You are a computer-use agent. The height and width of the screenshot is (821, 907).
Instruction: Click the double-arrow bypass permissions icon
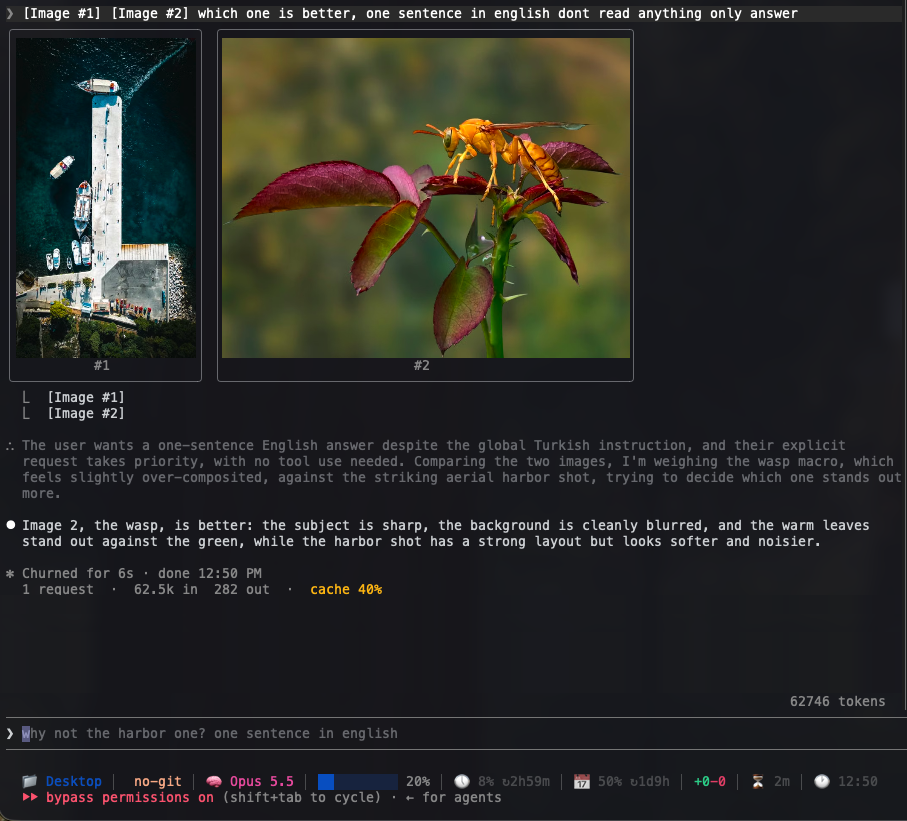pos(30,797)
